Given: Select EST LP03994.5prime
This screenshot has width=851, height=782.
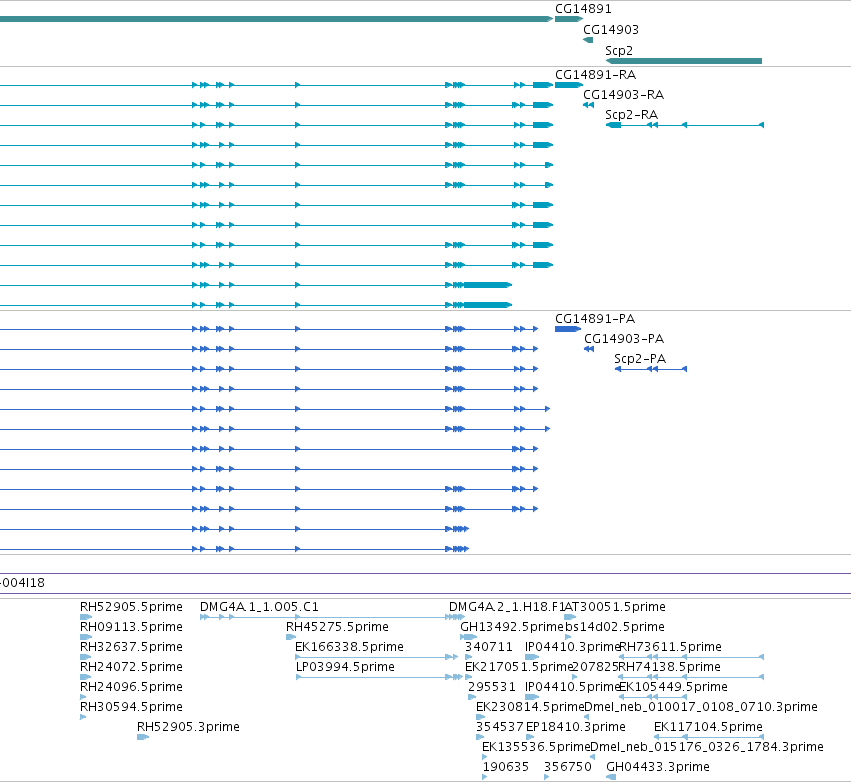Looking at the screenshot, I should pos(345,667).
